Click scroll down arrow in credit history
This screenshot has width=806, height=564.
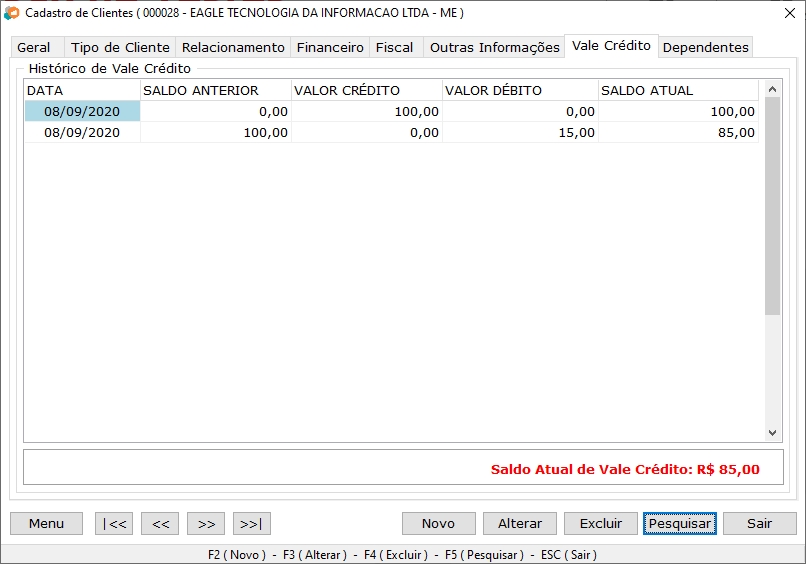click(772, 433)
